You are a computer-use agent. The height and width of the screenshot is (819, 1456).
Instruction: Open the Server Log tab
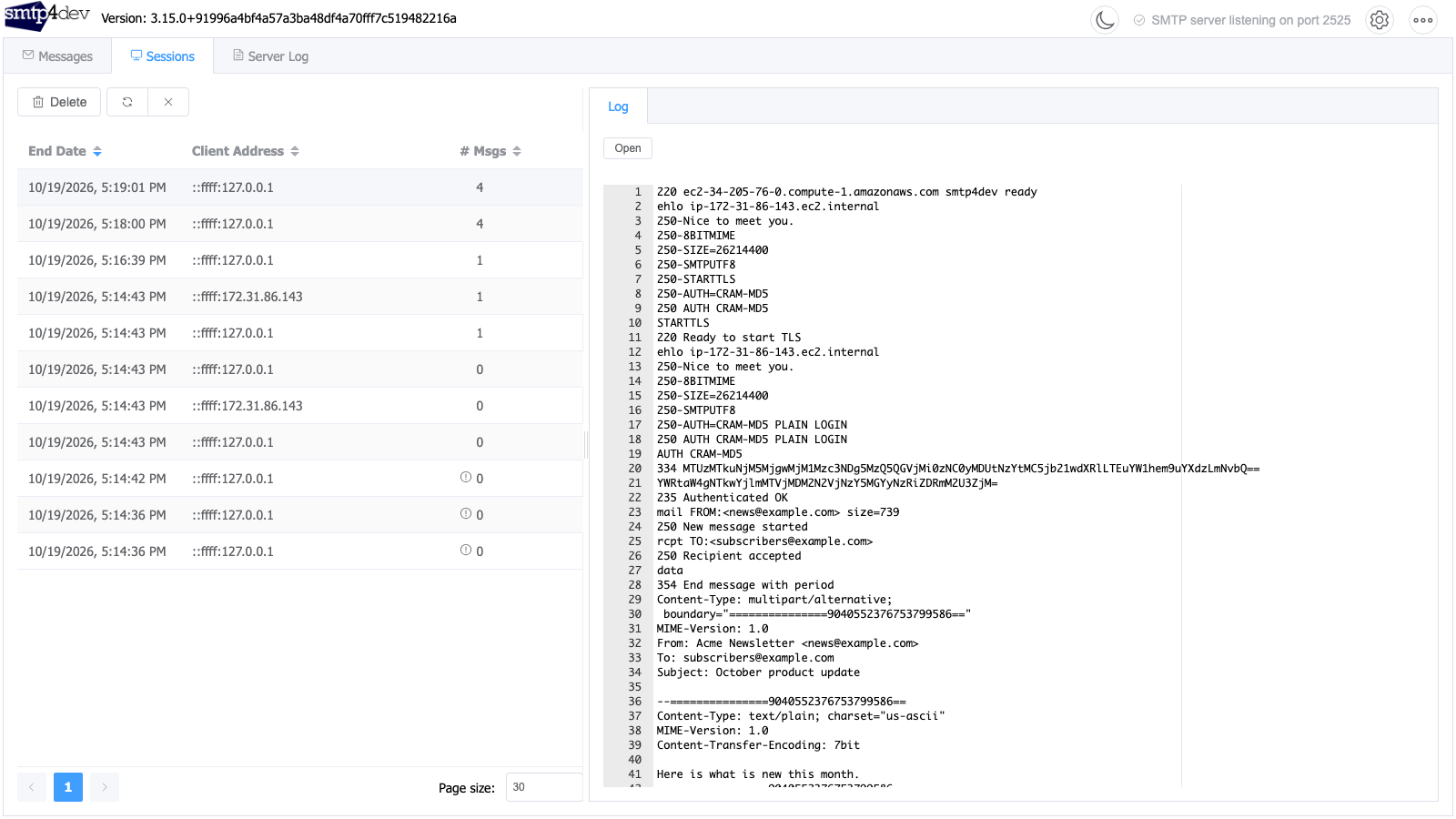point(270,56)
